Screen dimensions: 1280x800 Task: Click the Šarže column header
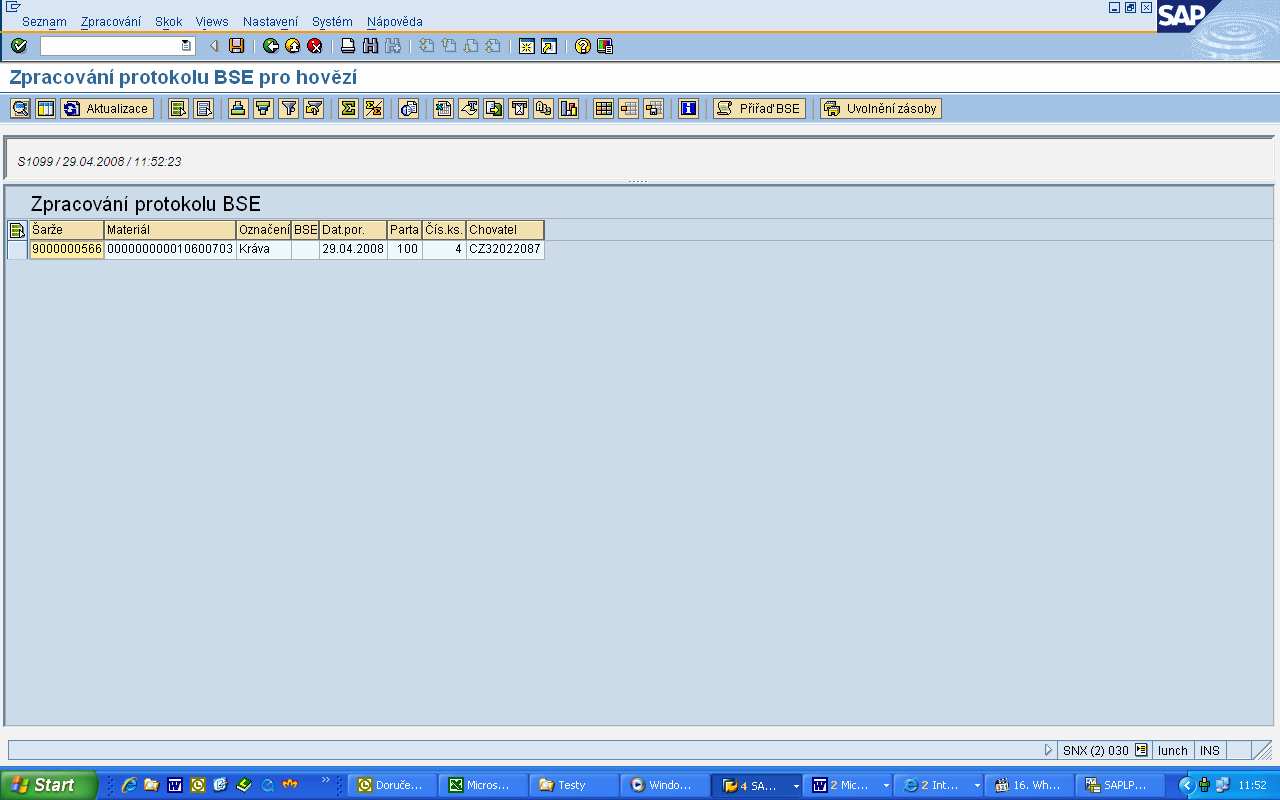point(67,230)
